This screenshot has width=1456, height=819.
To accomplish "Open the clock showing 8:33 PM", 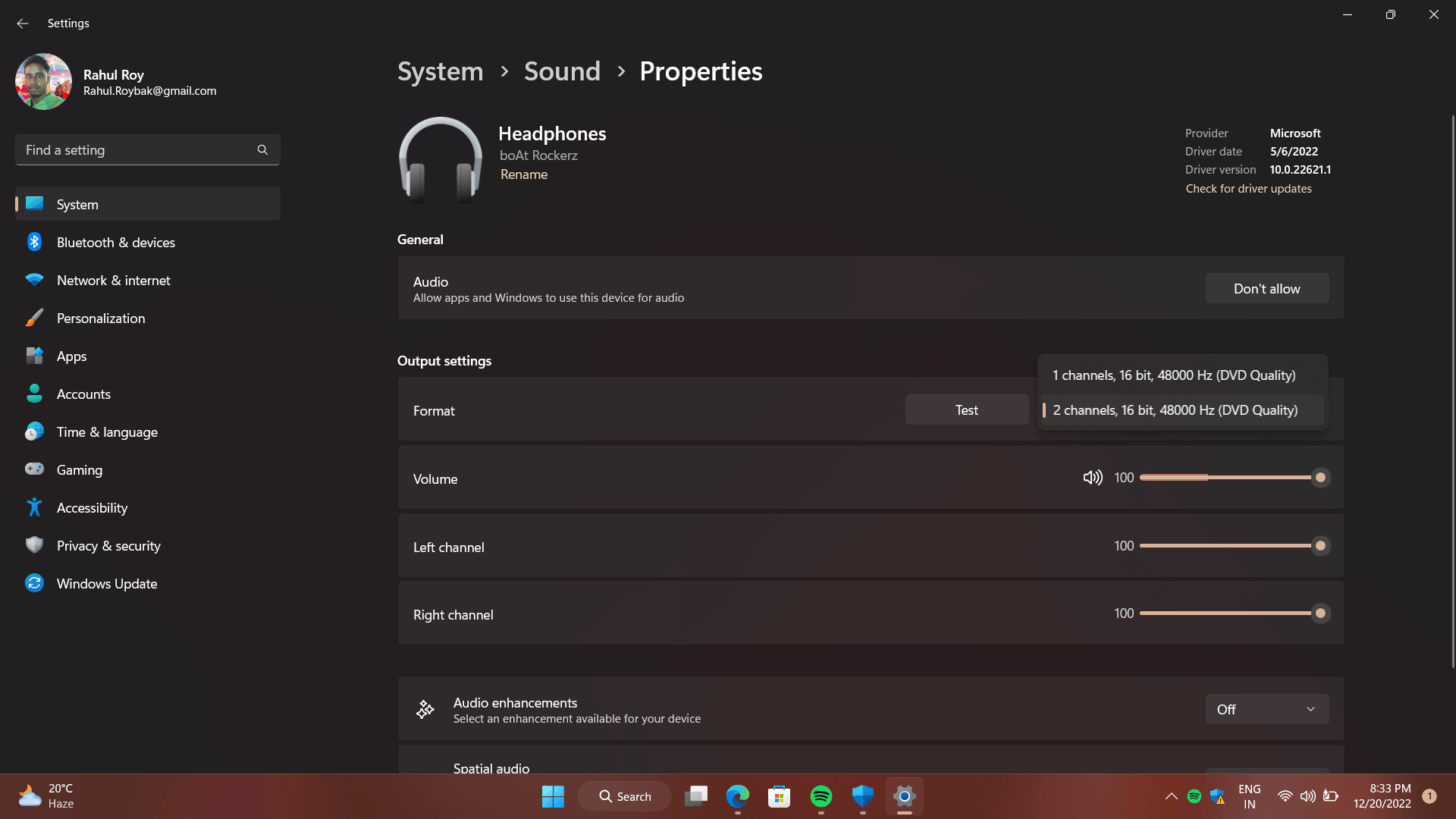I will (x=1382, y=796).
